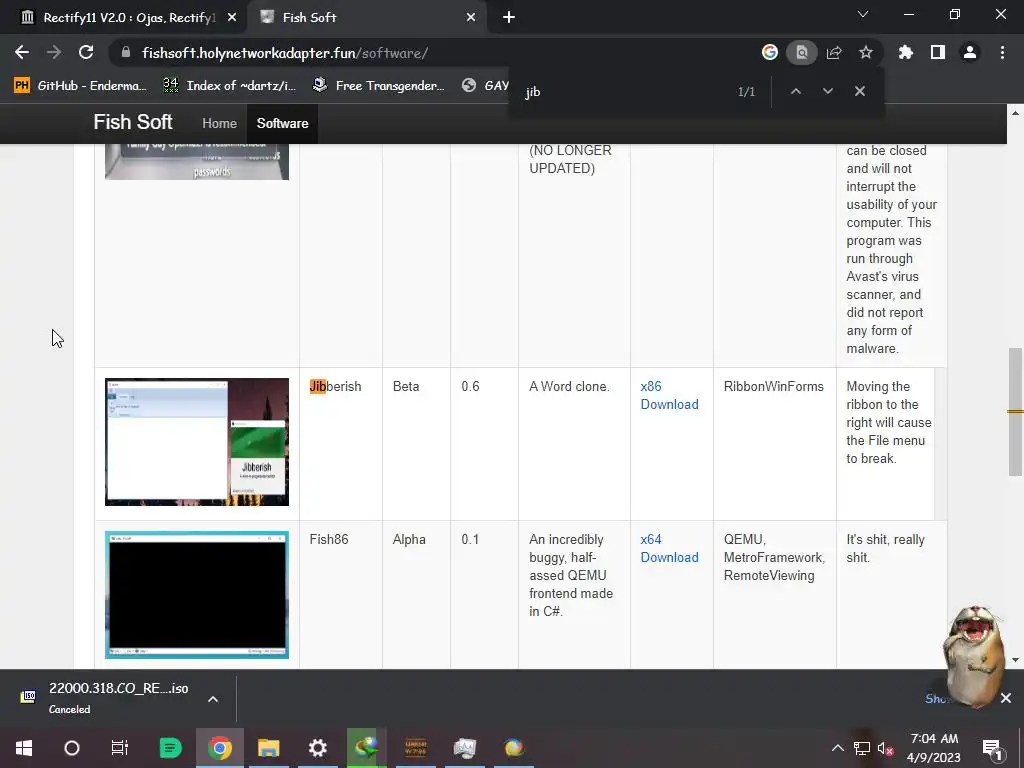Download Jibberish x86 build

(x=669, y=395)
